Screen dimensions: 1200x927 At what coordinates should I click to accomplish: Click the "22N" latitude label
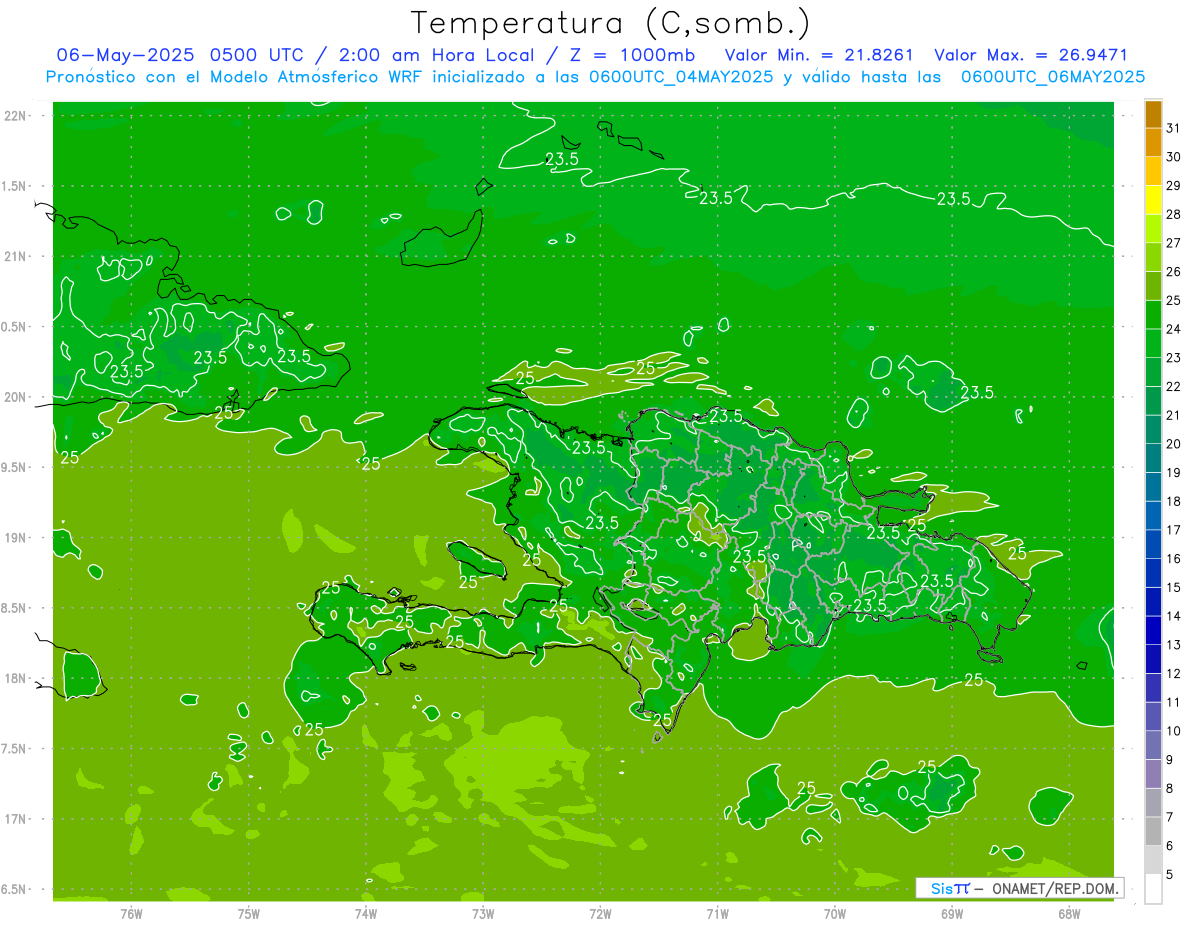click(x=17, y=115)
